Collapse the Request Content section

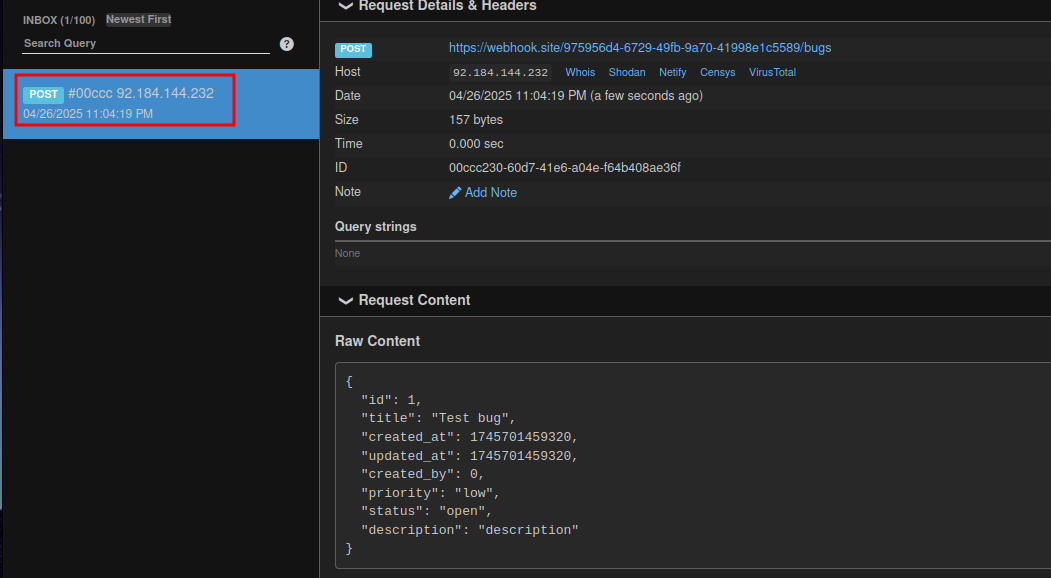[345, 300]
